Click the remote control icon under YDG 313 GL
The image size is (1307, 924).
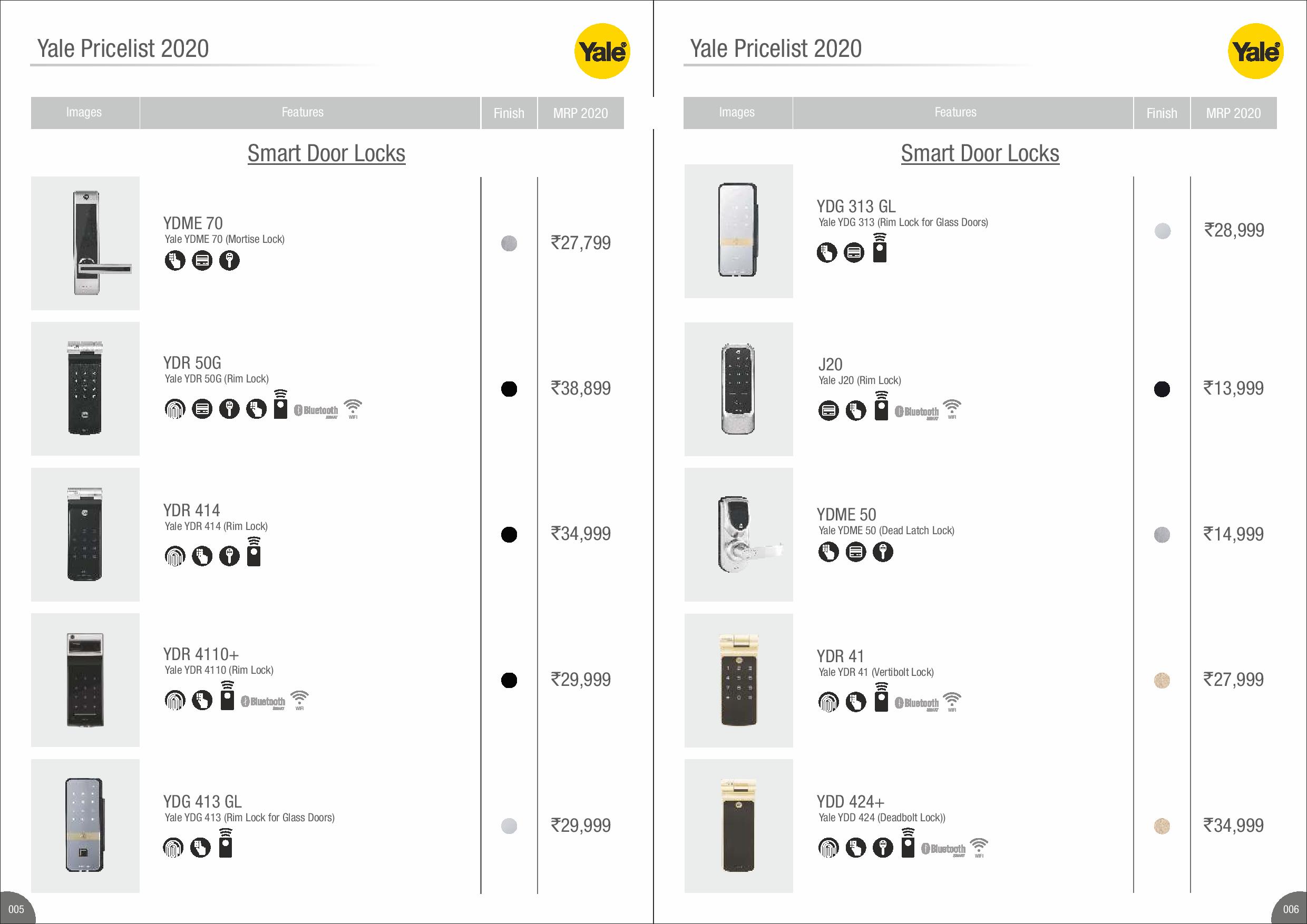click(x=880, y=249)
